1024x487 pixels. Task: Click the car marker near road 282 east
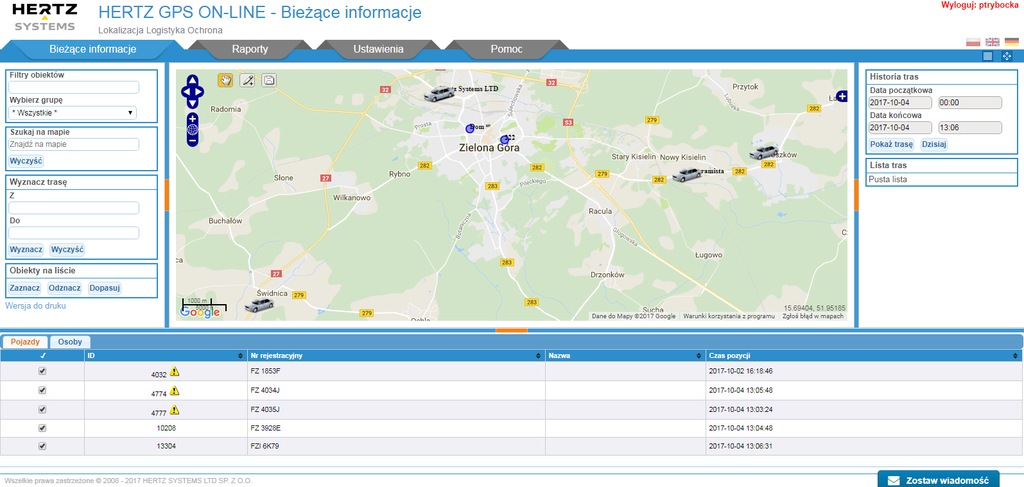point(763,153)
